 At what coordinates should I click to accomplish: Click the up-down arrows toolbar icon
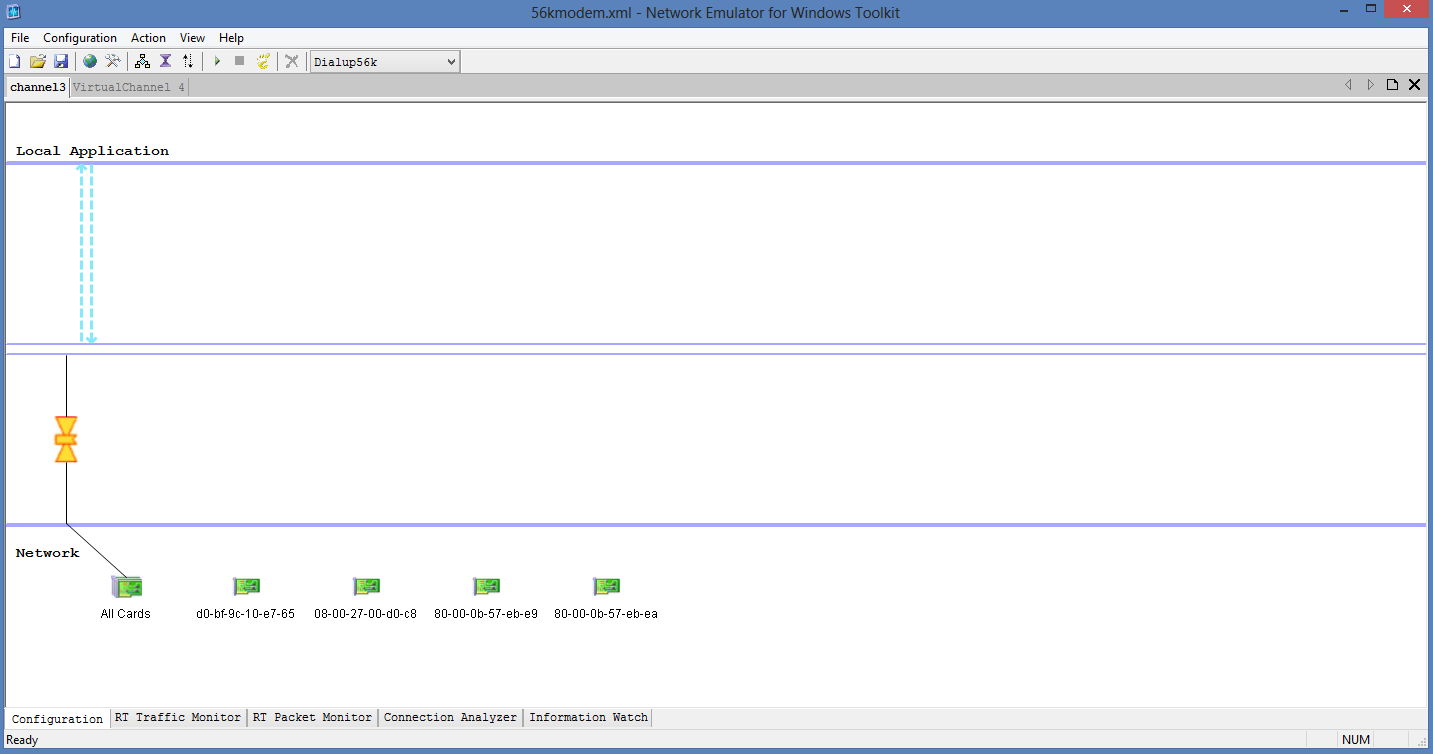(x=188, y=60)
